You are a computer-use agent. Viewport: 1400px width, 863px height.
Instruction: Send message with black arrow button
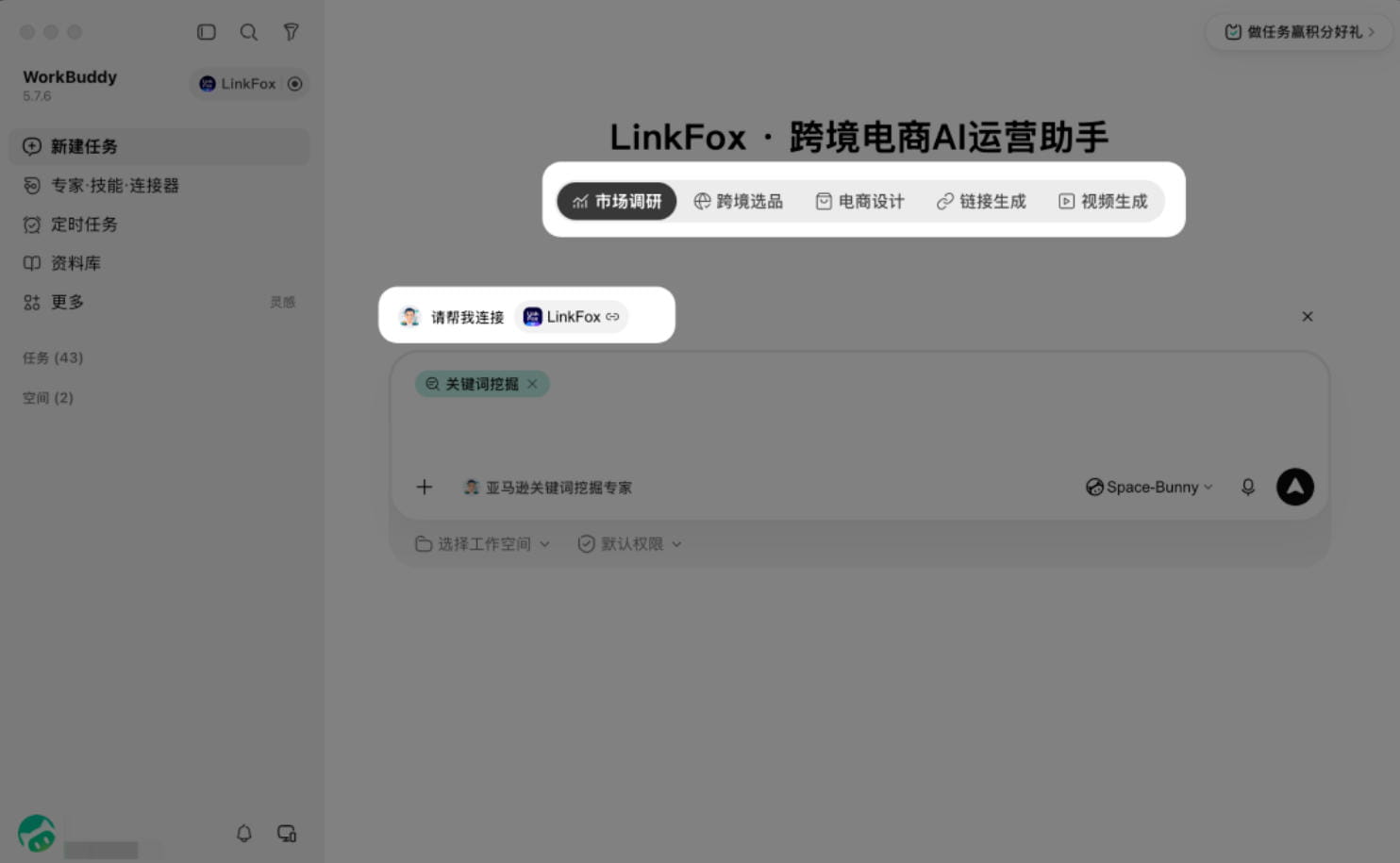pos(1295,487)
